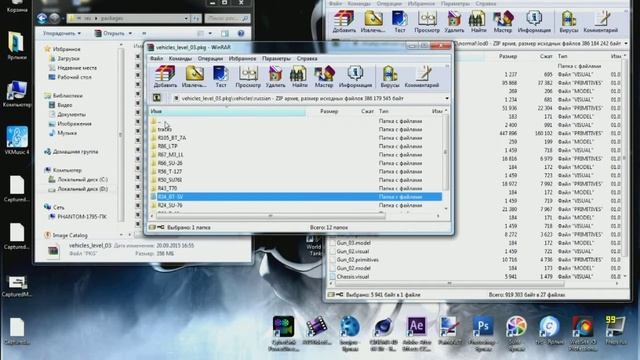Open Документы library in Explorer sidebar

(71, 114)
